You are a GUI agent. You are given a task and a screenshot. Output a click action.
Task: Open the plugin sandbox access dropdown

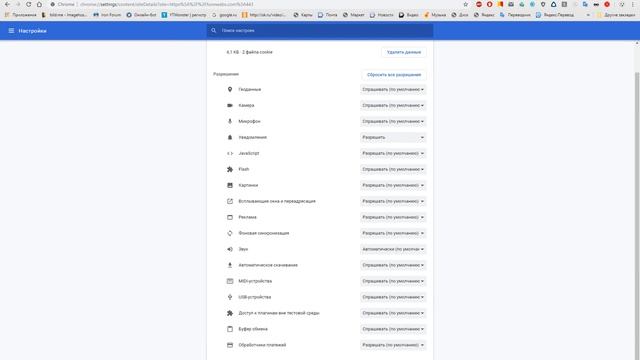click(393, 313)
